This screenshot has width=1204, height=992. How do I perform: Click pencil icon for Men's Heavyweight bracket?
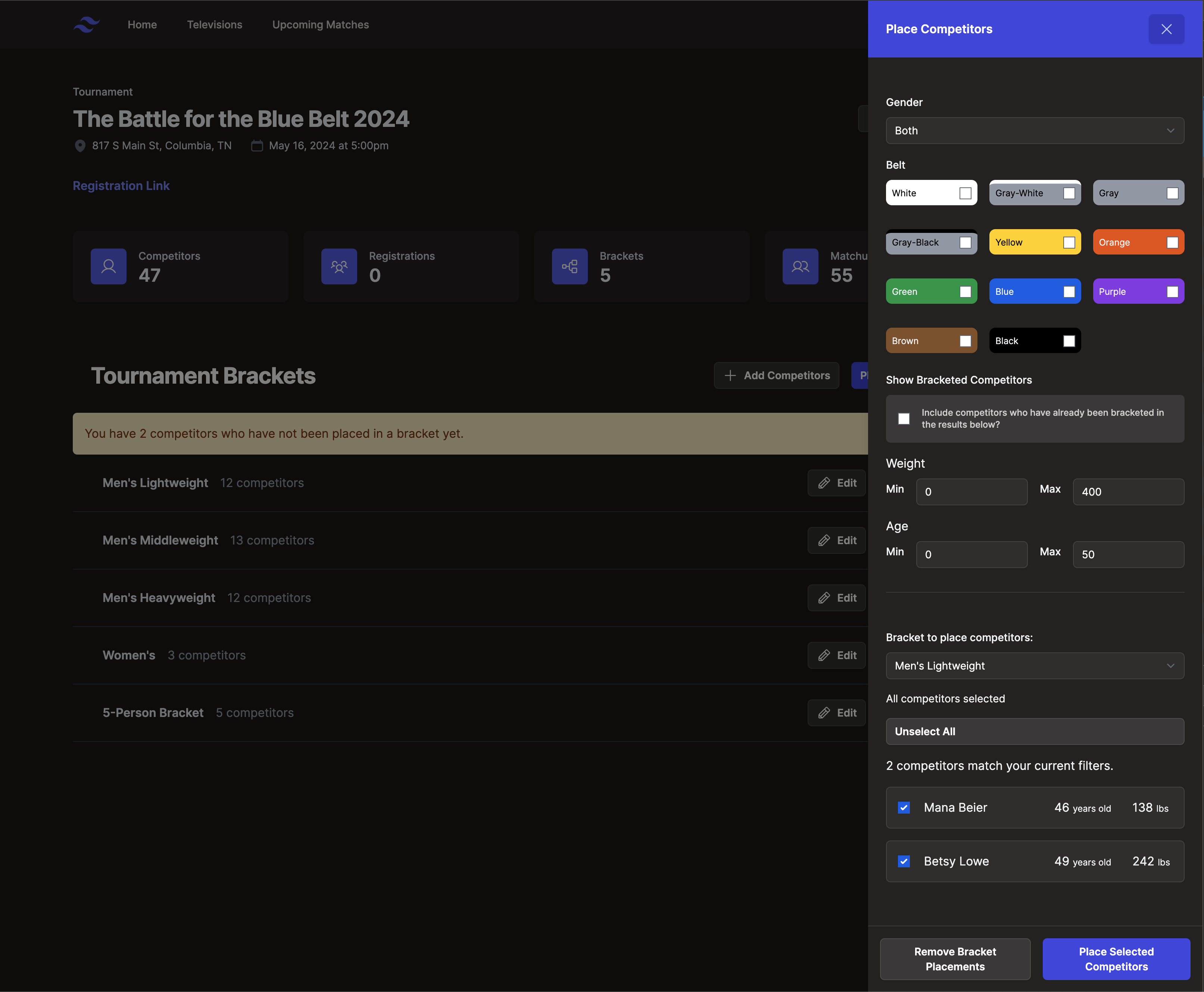(824, 598)
